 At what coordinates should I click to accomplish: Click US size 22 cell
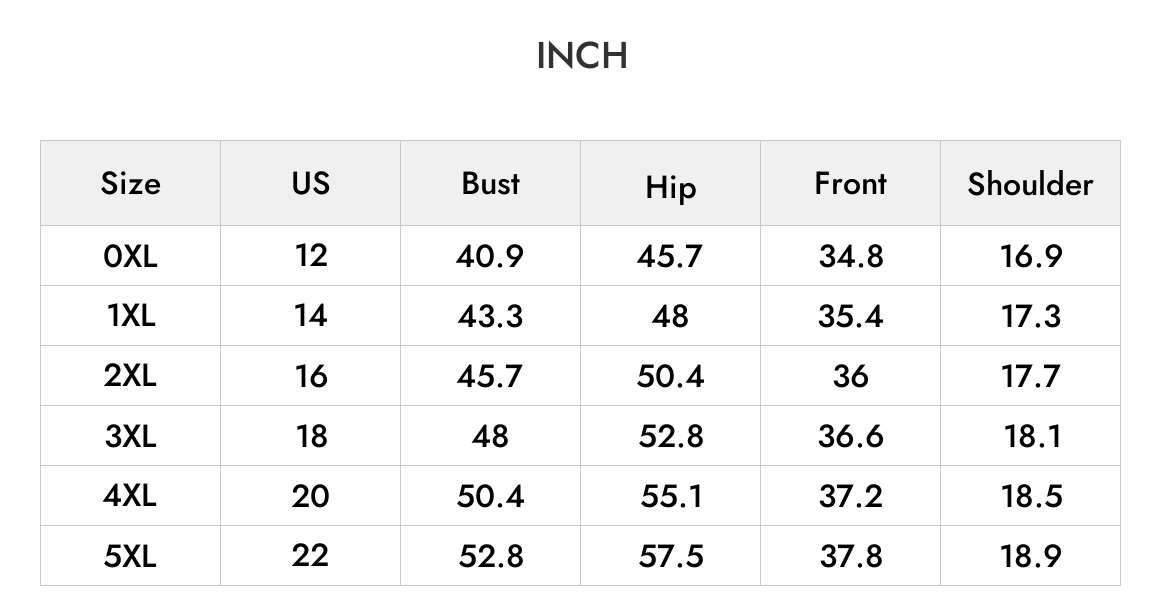[x=311, y=555]
